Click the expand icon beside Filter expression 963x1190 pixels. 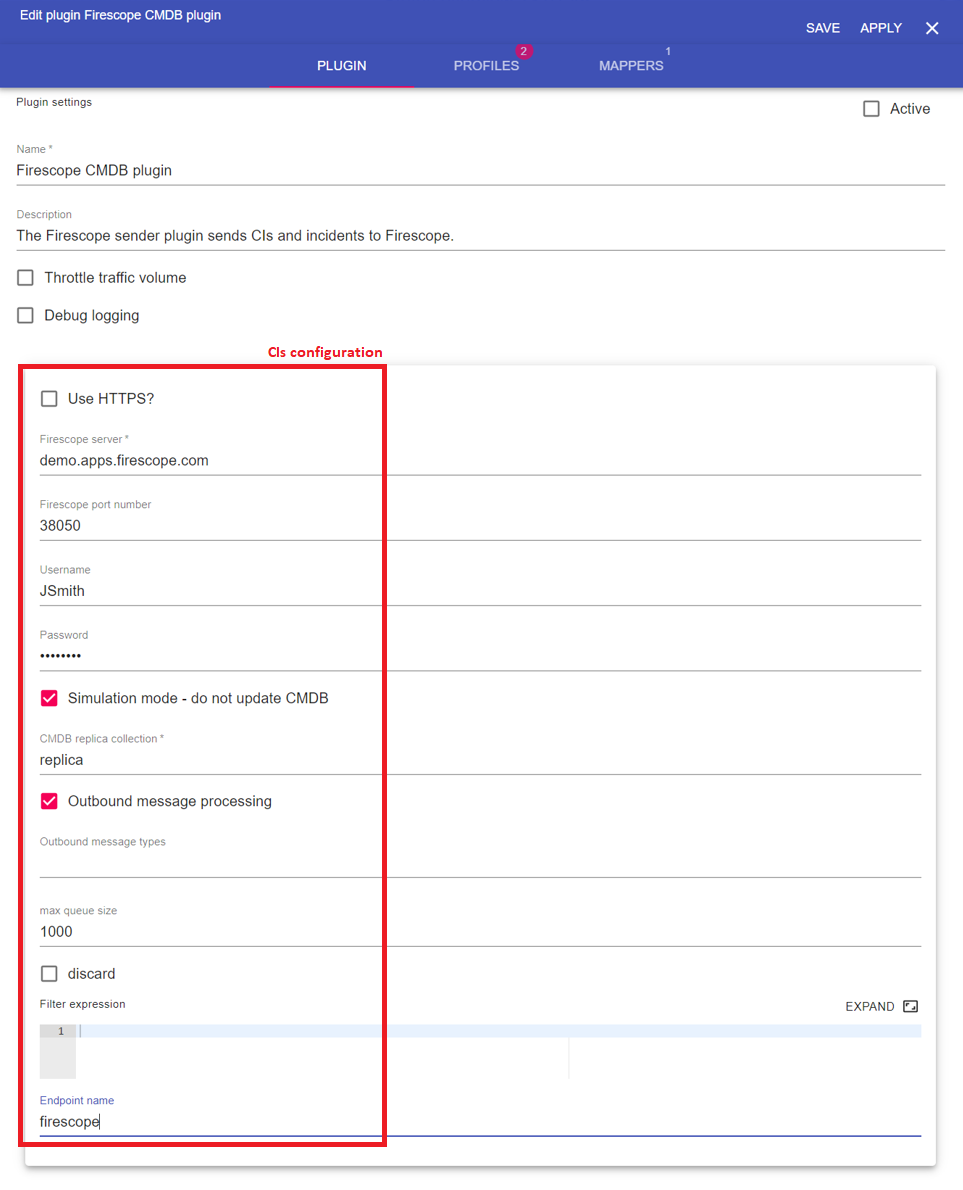point(910,1006)
